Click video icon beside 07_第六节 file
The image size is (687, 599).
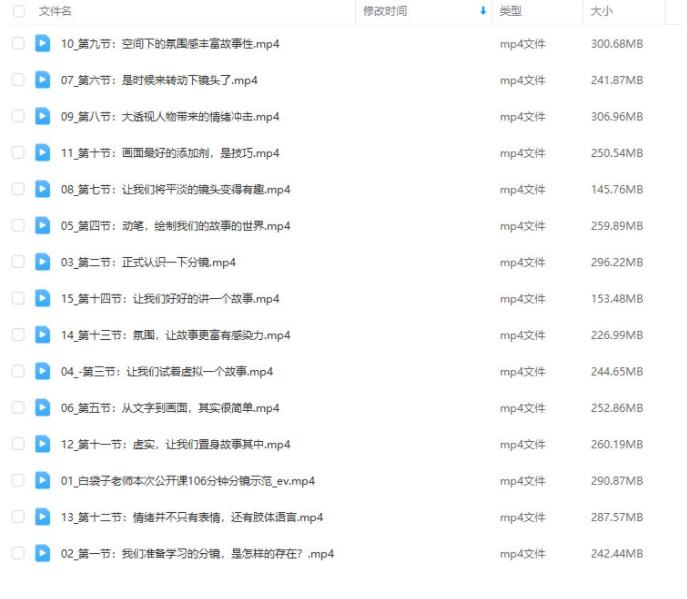click(x=42, y=80)
